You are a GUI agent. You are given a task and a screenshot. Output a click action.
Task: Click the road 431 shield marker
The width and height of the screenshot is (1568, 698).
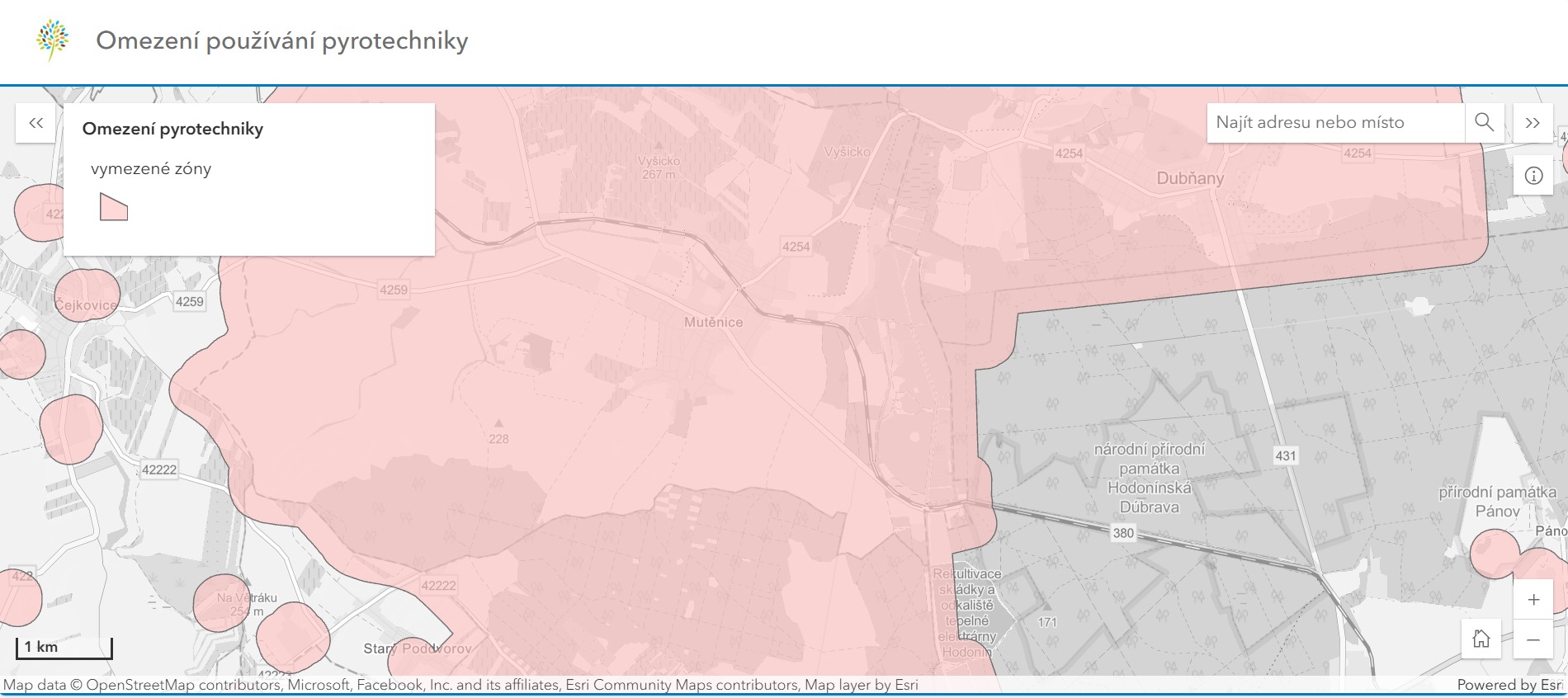pos(1285,455)
